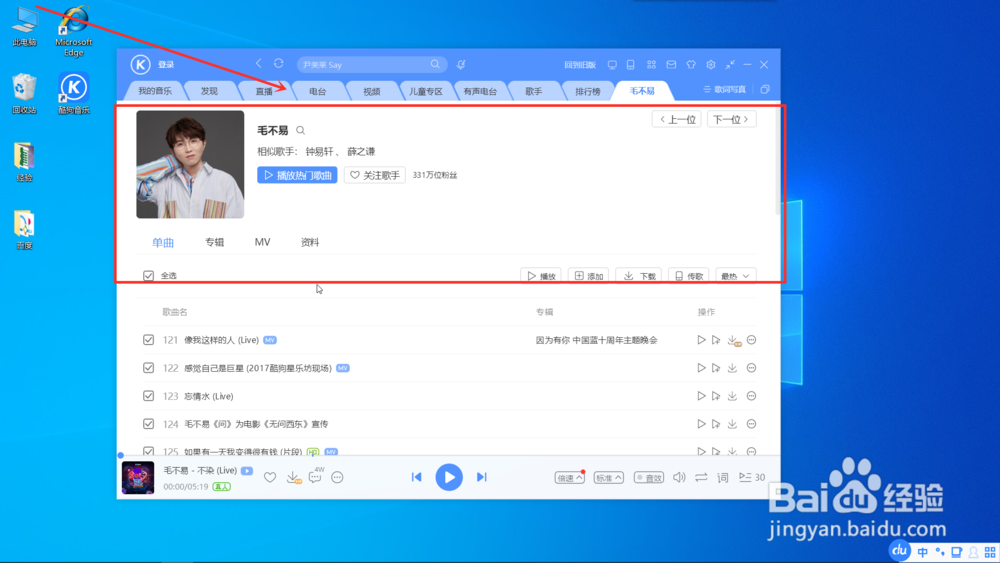The height and width of the screenshot is (563, 1000).
Task: Open the 儿童专区 tab
Action: pos(425,91)
